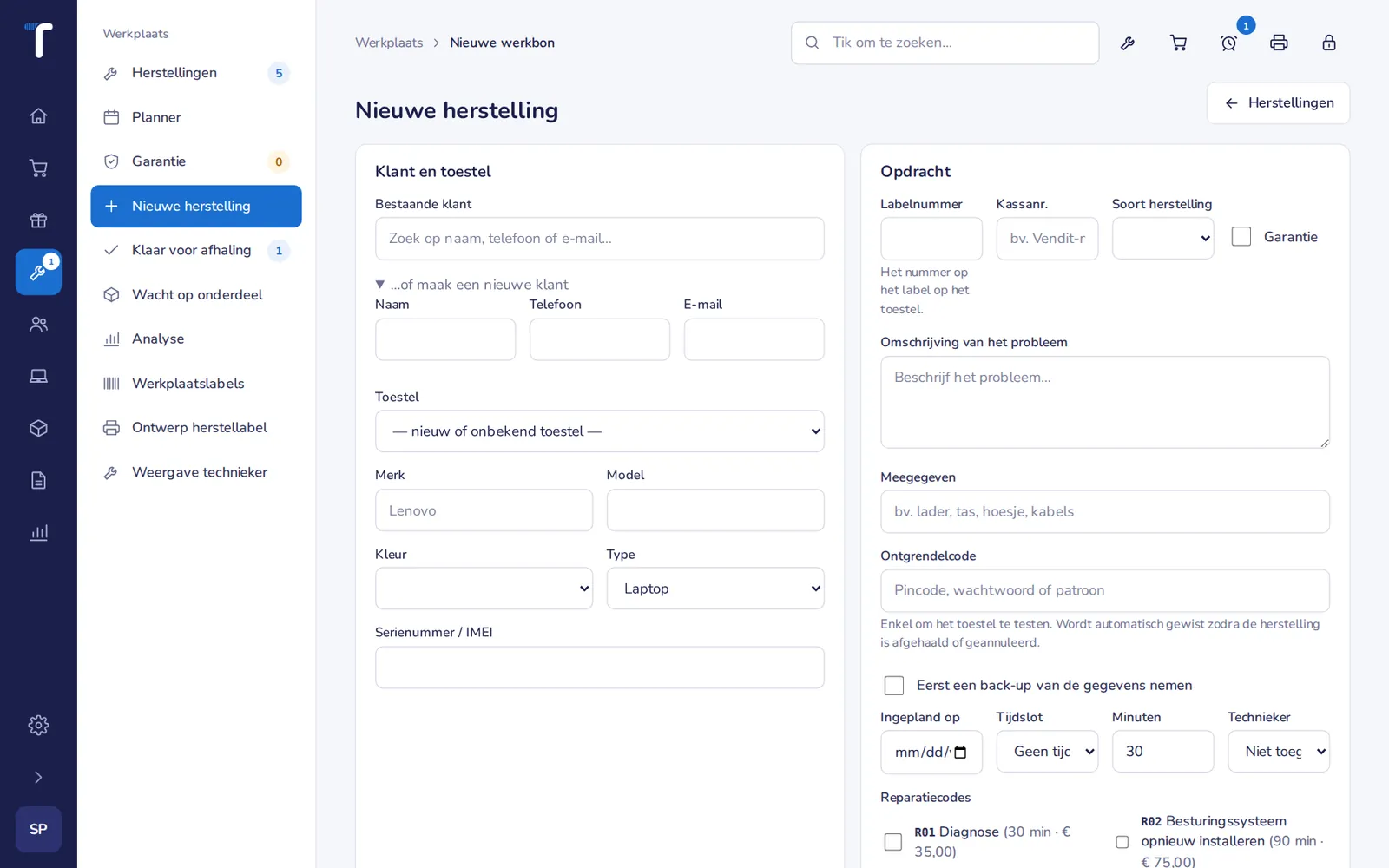Click the lock icon in top bar
Screen dimensions: 1389x868
(1329, 43)
